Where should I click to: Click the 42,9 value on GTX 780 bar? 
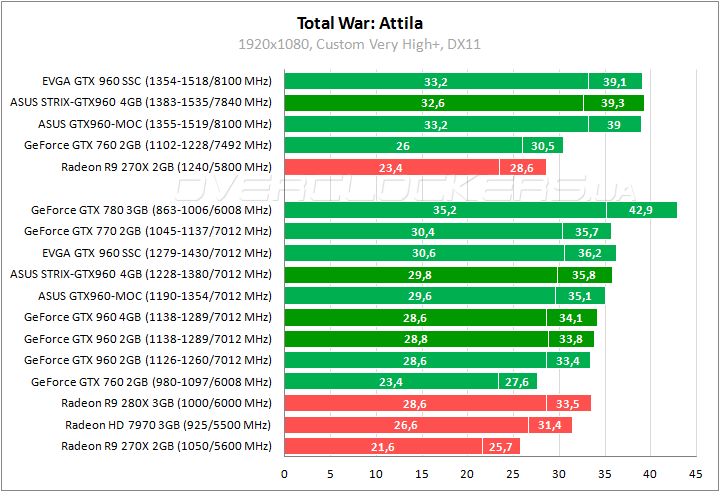641,210
